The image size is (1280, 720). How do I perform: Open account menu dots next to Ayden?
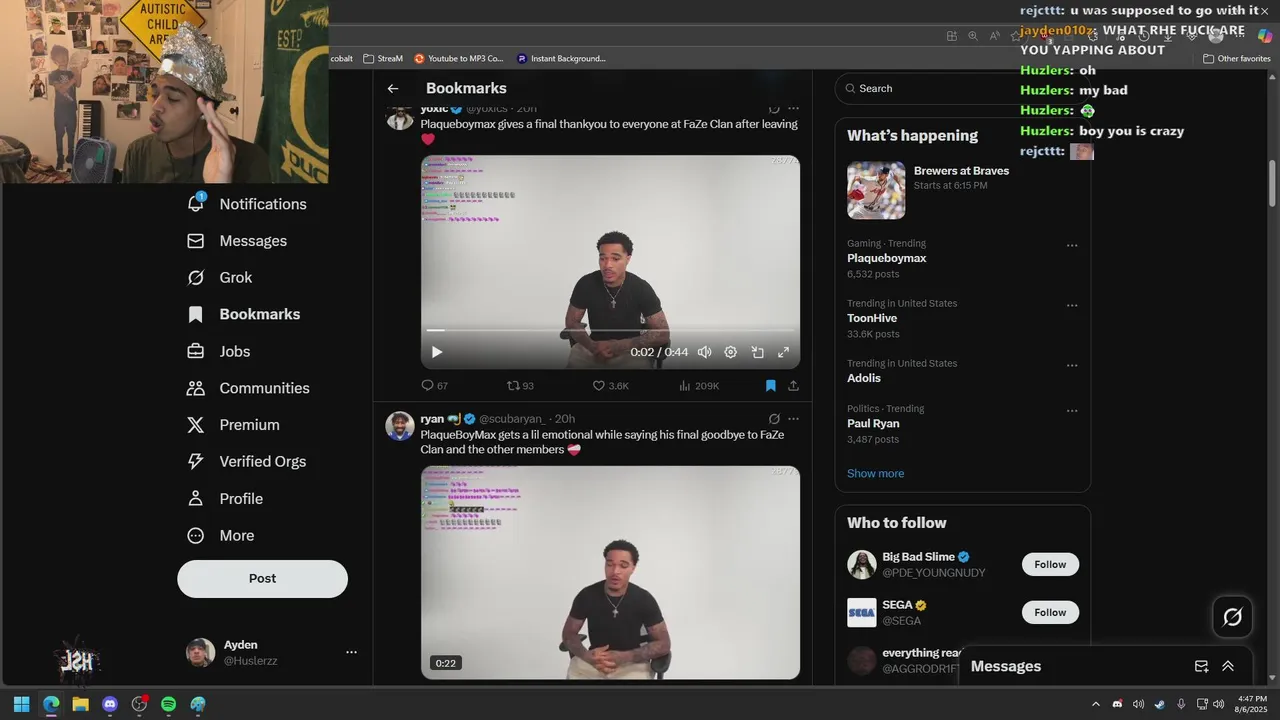click(351, 652)
